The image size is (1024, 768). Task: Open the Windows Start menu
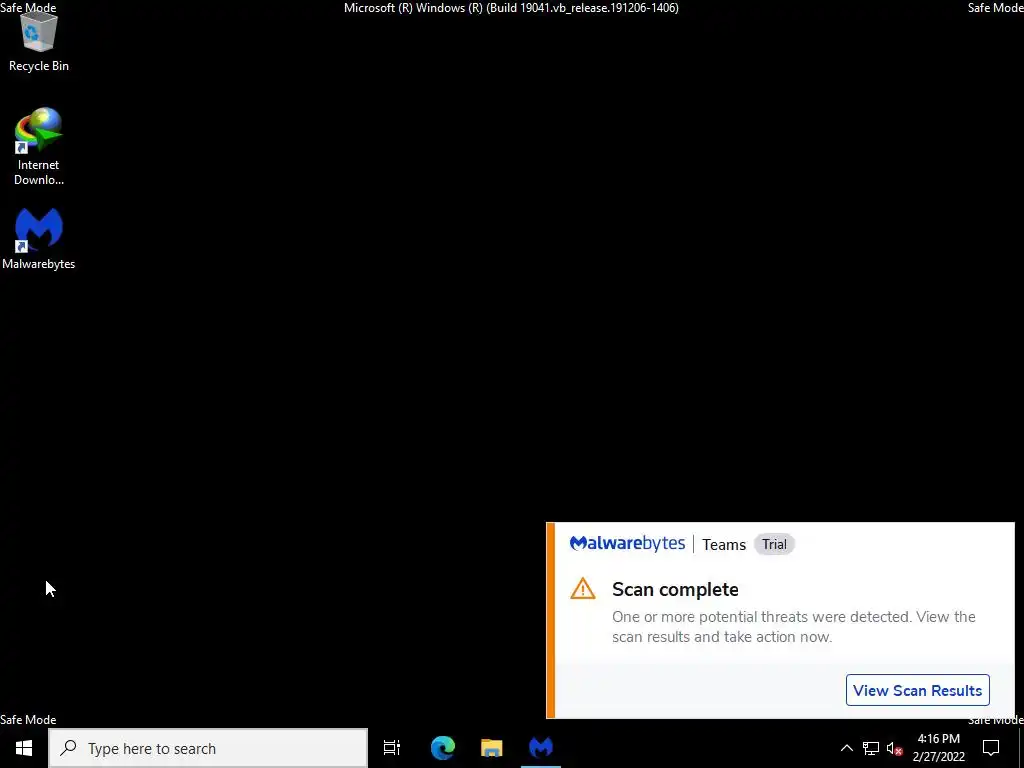[x=24, y=748]
